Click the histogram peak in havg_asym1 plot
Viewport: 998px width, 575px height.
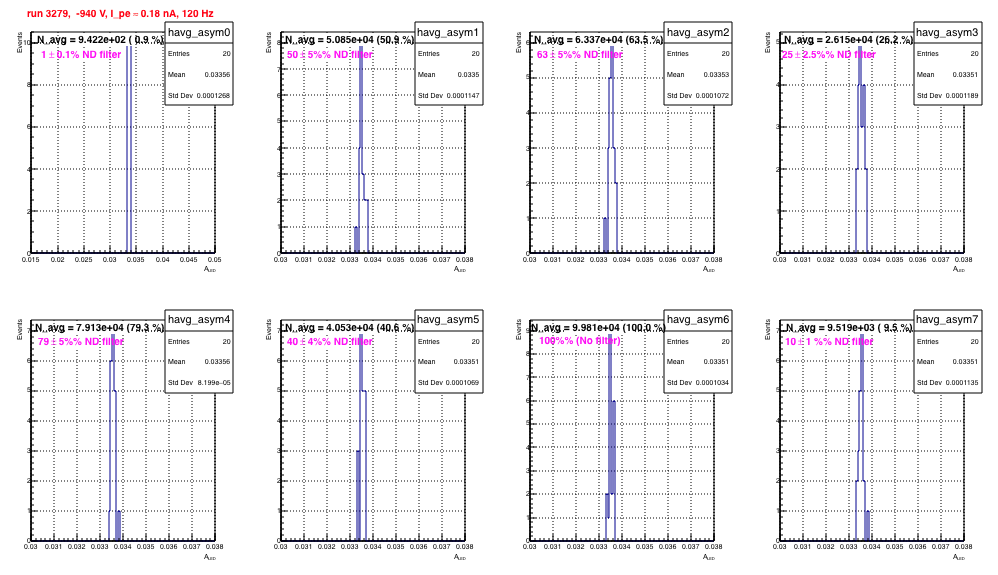coord(361,97)
